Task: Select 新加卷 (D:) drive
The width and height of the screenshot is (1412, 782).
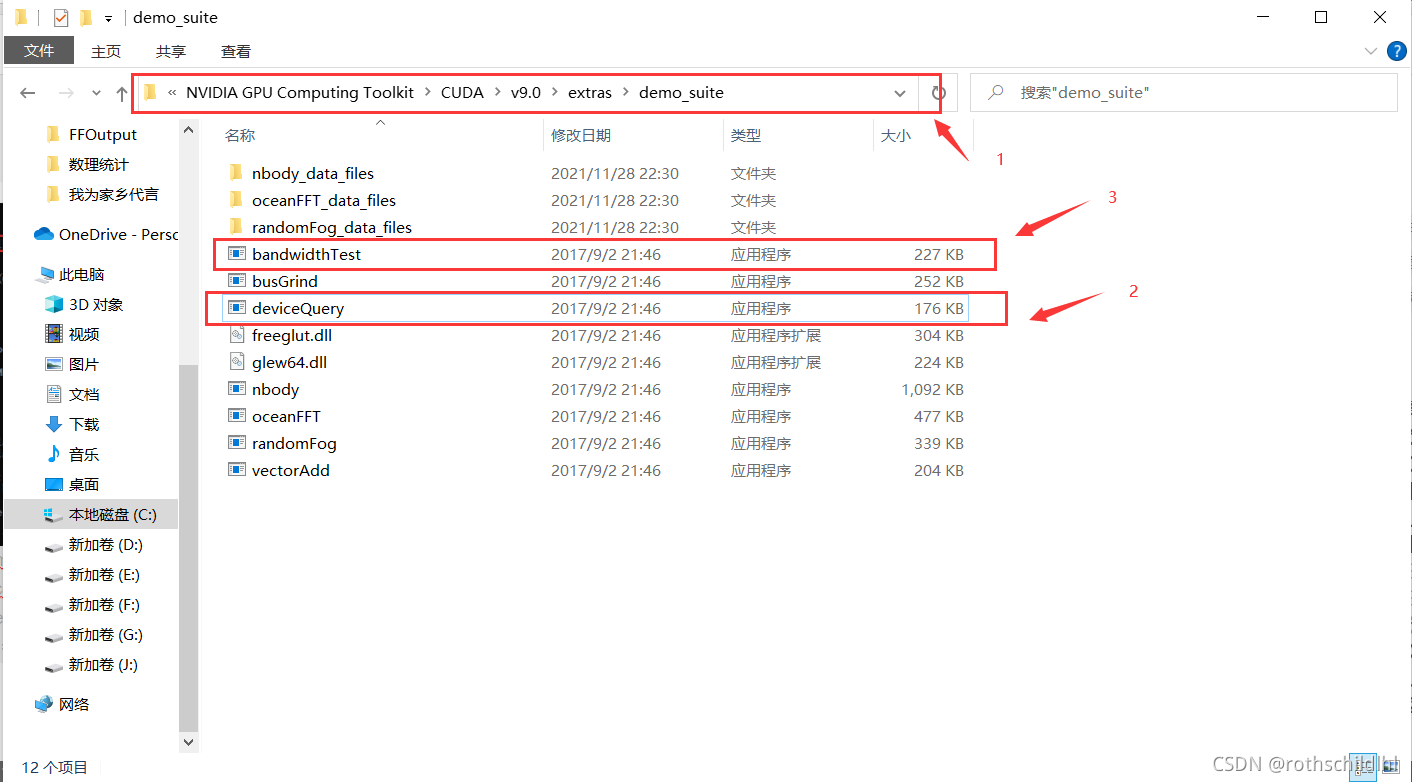Action: 94,544
